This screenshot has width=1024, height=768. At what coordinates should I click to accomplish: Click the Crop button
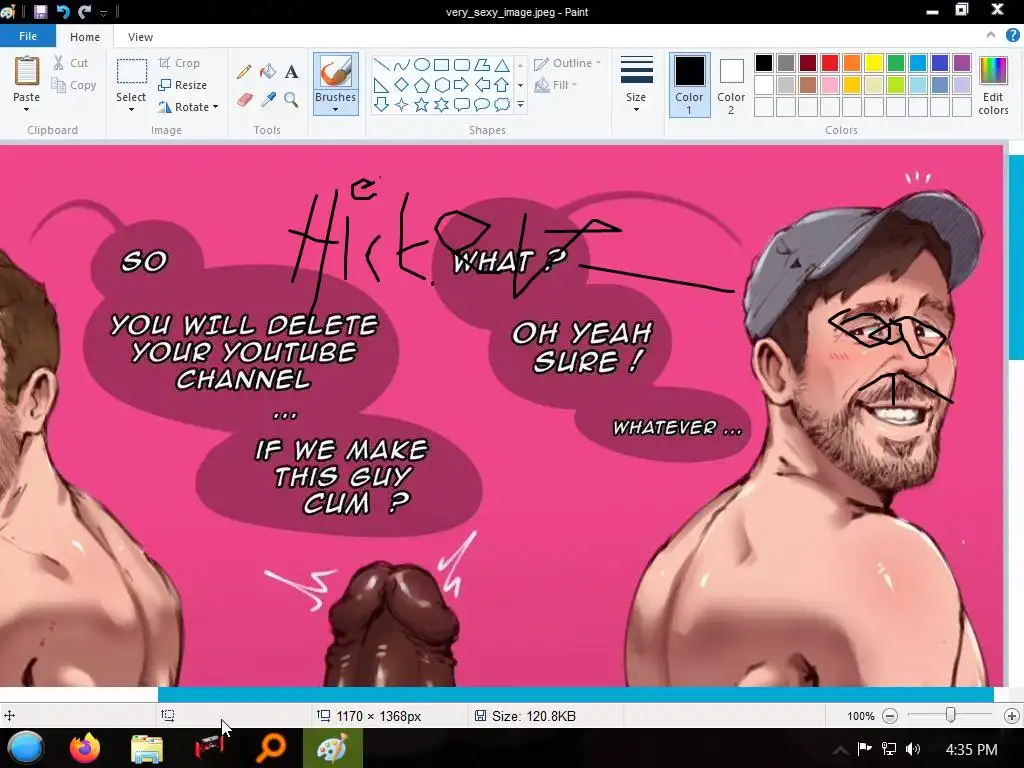[x=179, y=63]
